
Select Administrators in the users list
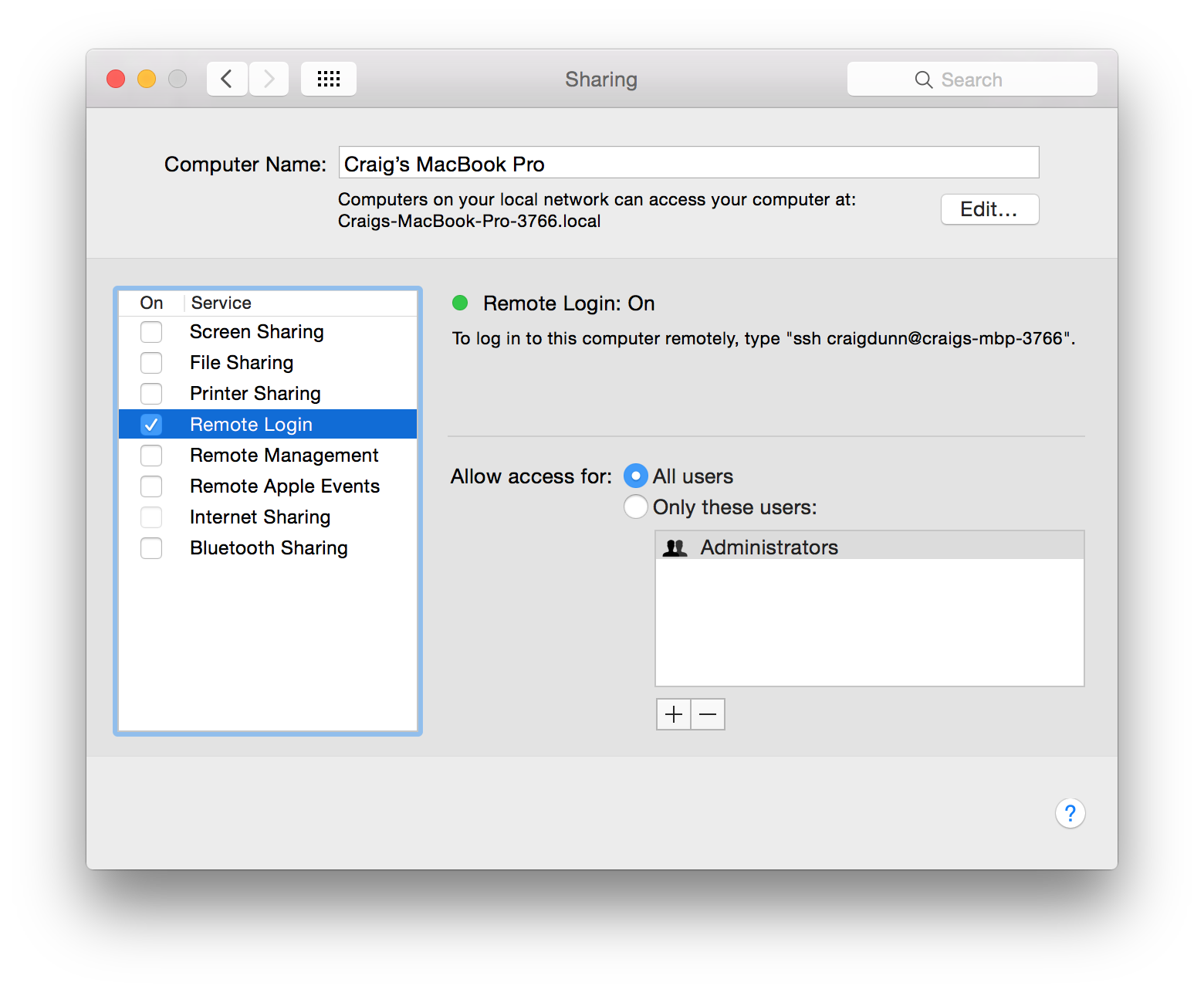click(769, 546)
